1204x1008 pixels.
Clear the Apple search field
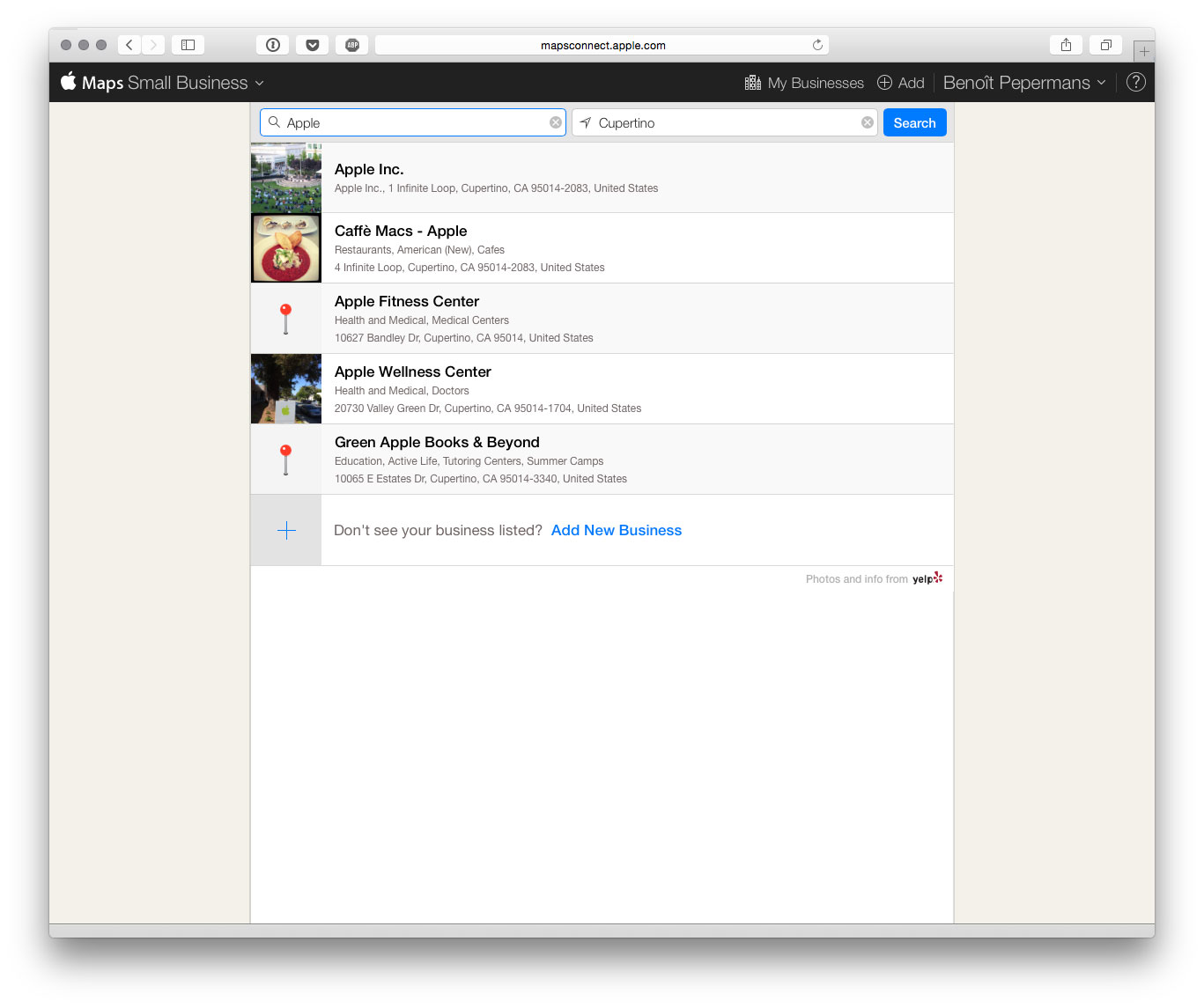click(x=556, y=122)
